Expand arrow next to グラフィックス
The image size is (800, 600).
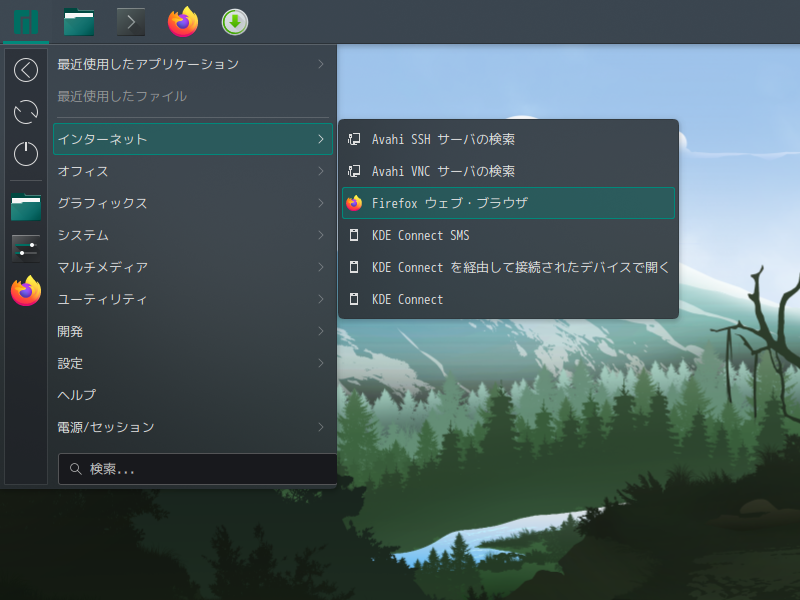[321, 203]
